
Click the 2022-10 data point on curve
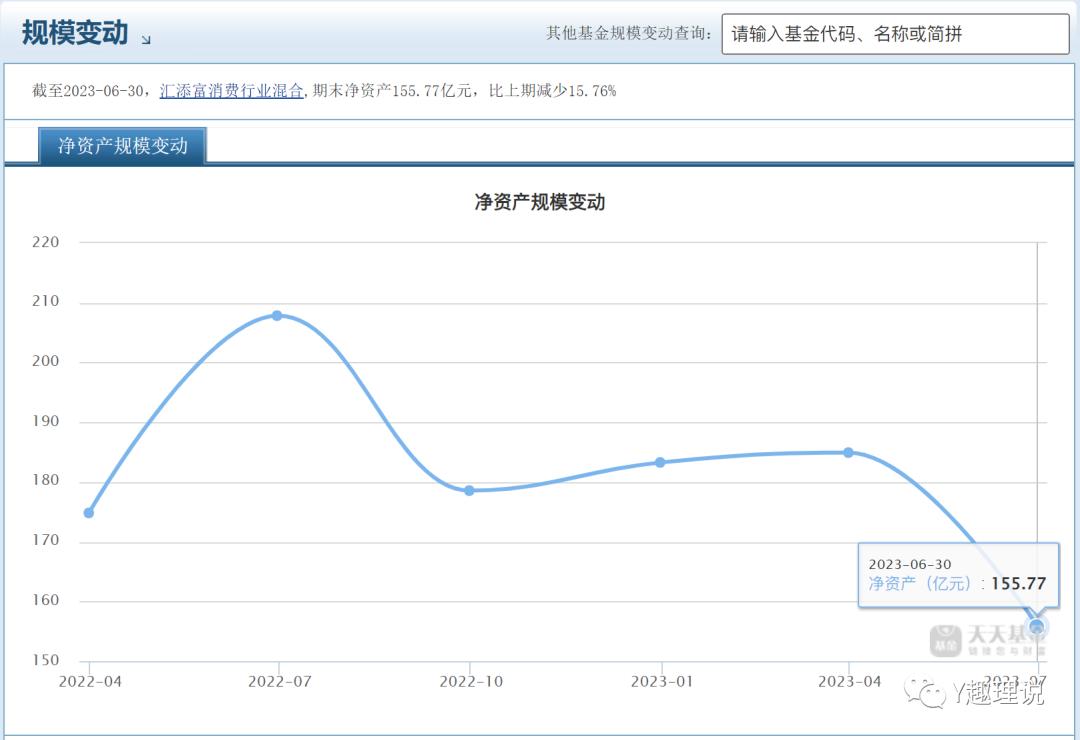coord(468,490)
